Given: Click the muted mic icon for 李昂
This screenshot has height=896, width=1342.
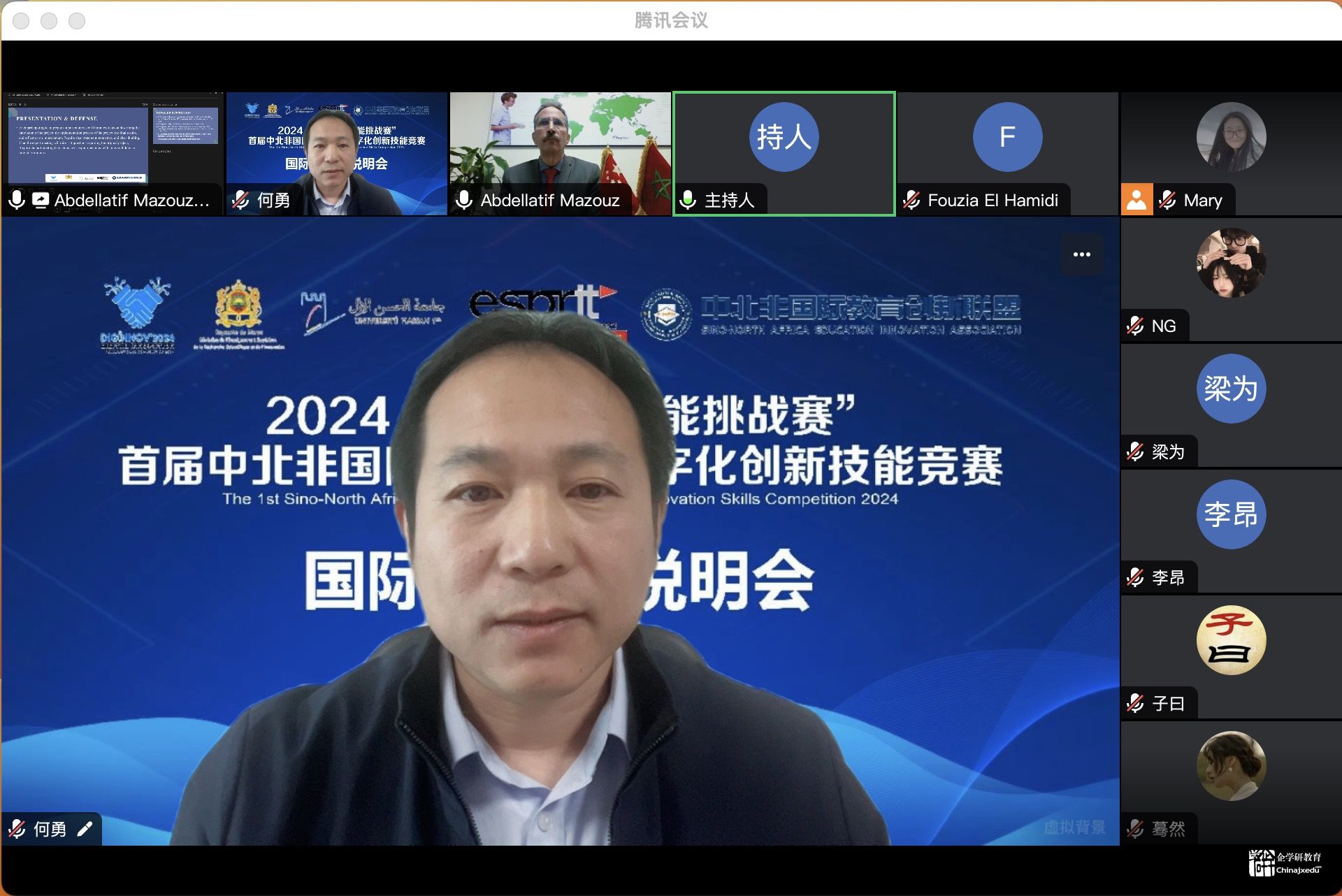Looking at the screenshot, I should coord(1136,577).
